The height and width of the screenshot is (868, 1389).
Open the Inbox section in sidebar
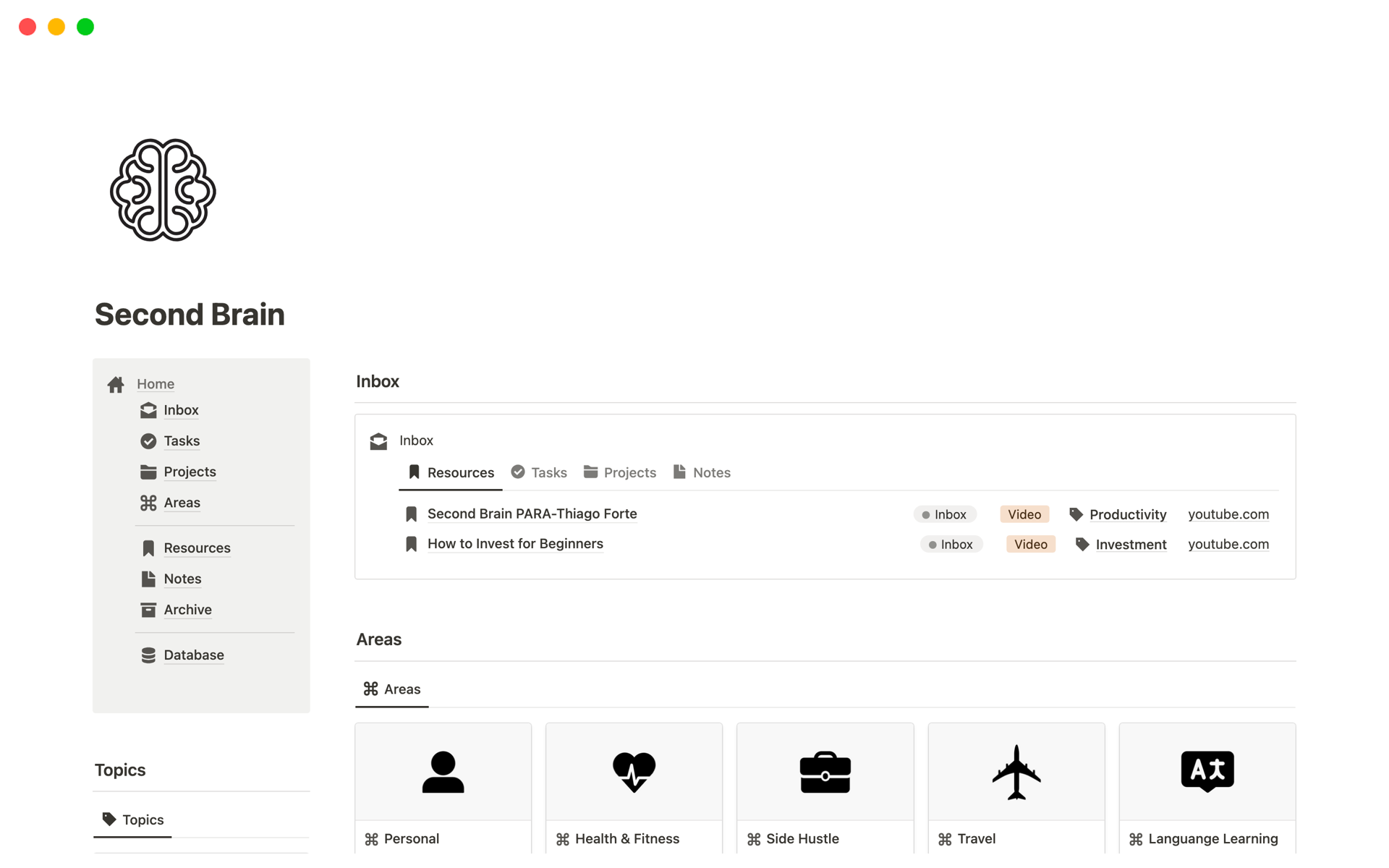[x=180, y=409]
